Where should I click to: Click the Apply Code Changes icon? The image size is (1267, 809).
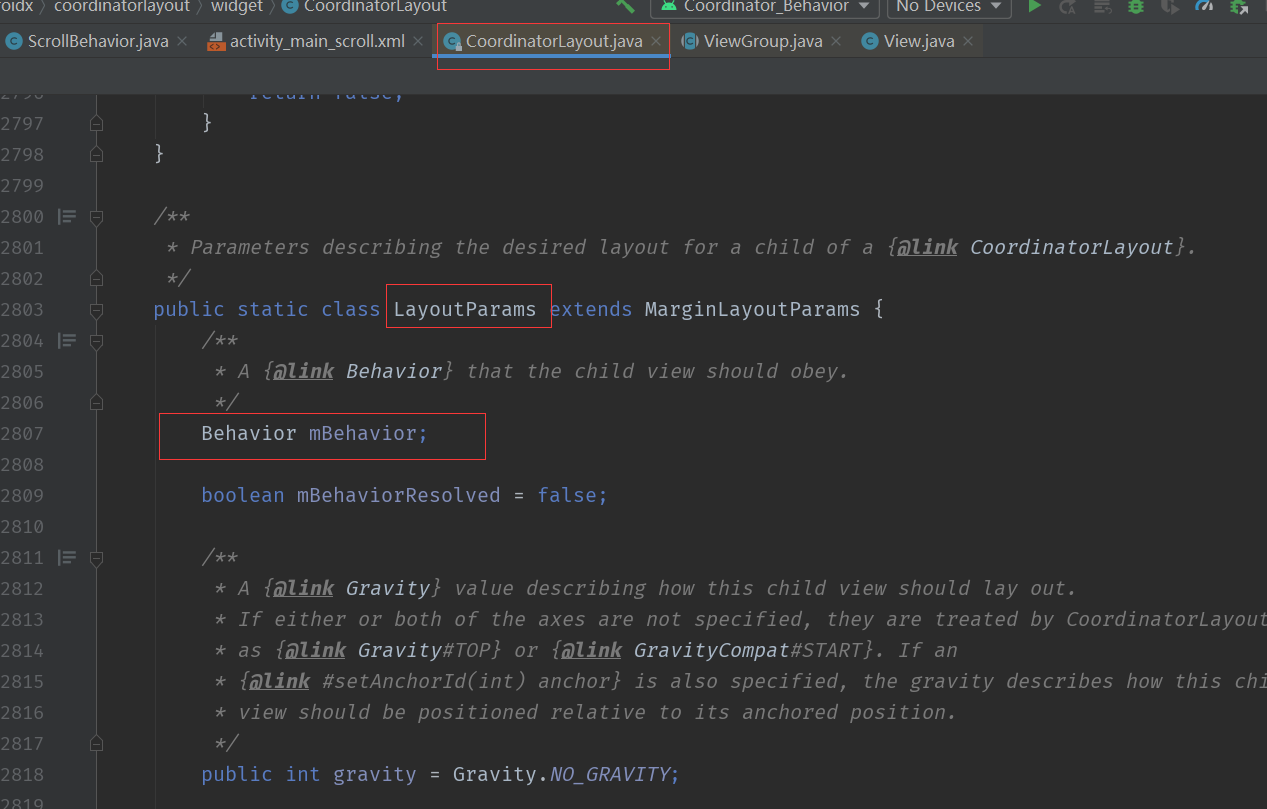click(x=1102, y=6)
